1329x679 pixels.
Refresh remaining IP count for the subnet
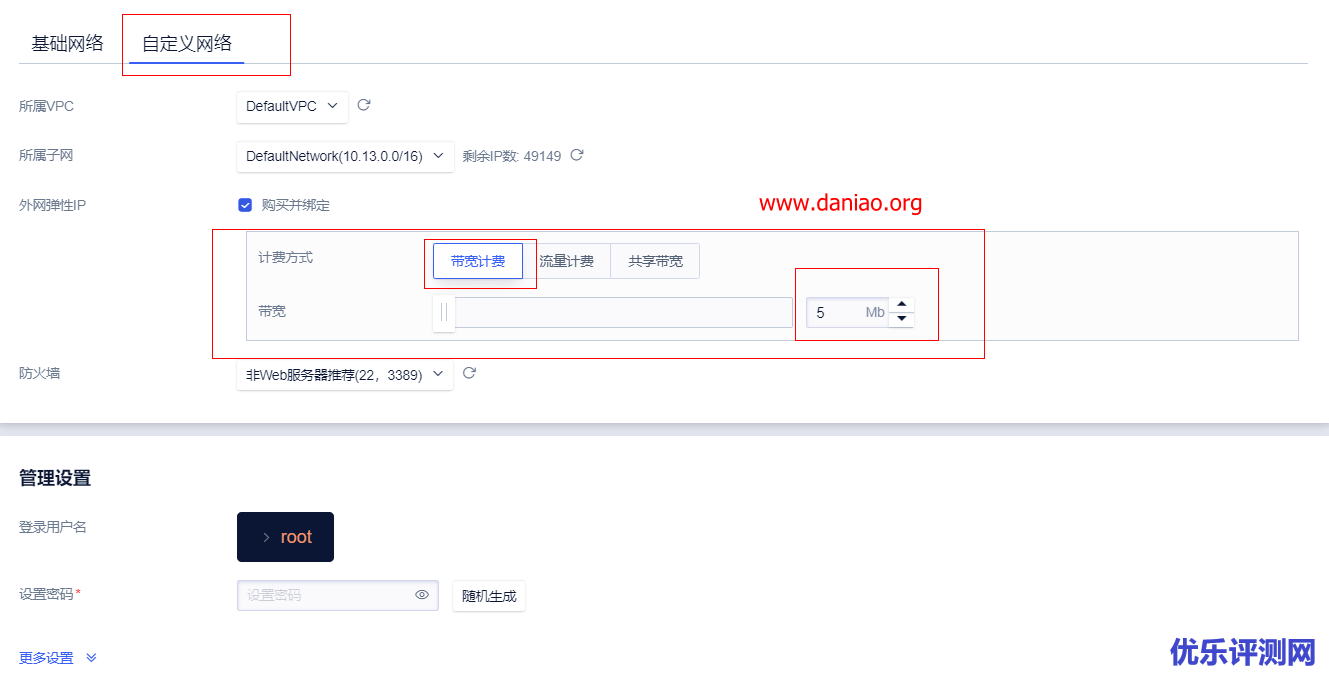point(576,155)
